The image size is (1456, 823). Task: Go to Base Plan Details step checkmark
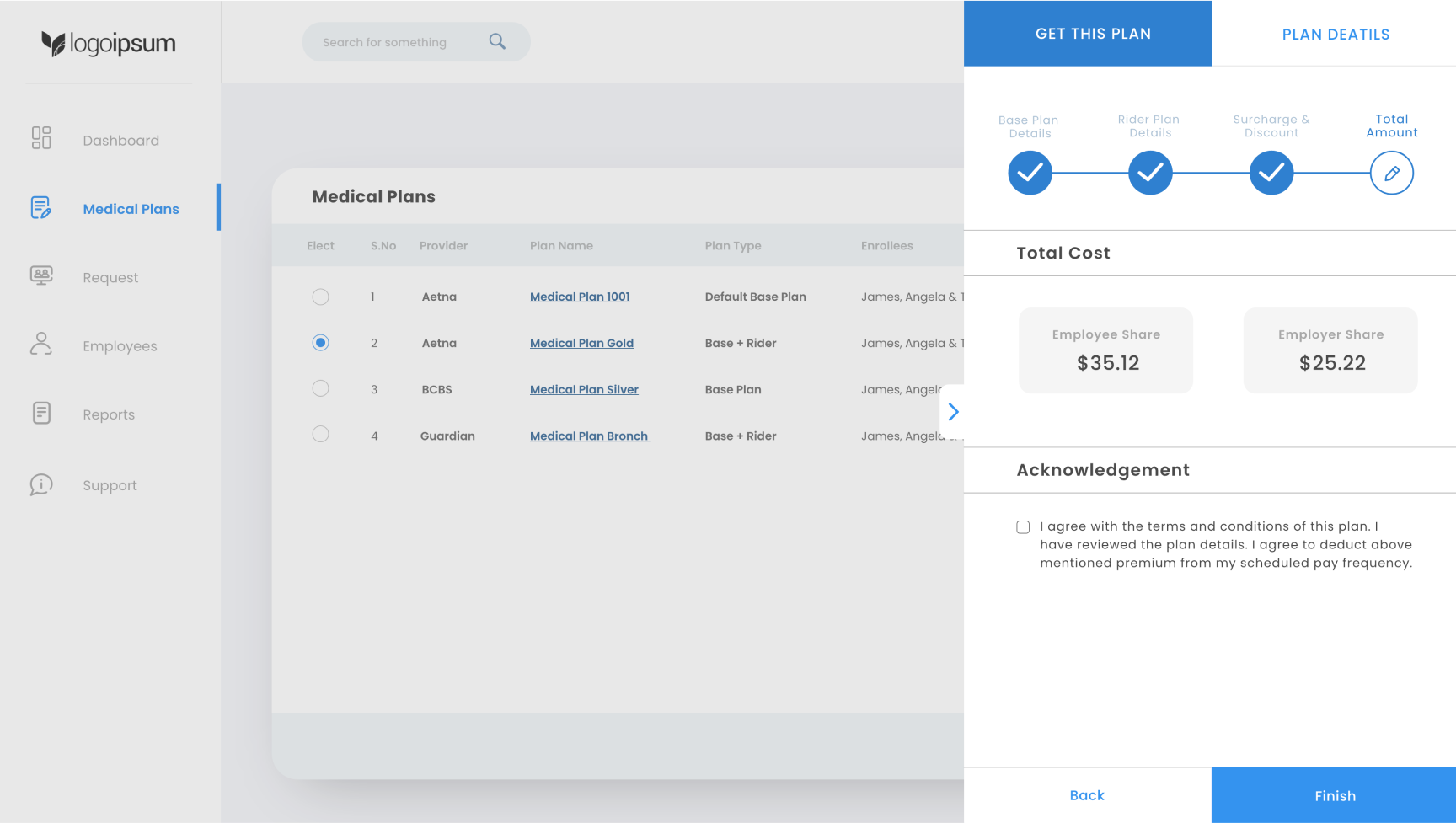coord(1030,174)
